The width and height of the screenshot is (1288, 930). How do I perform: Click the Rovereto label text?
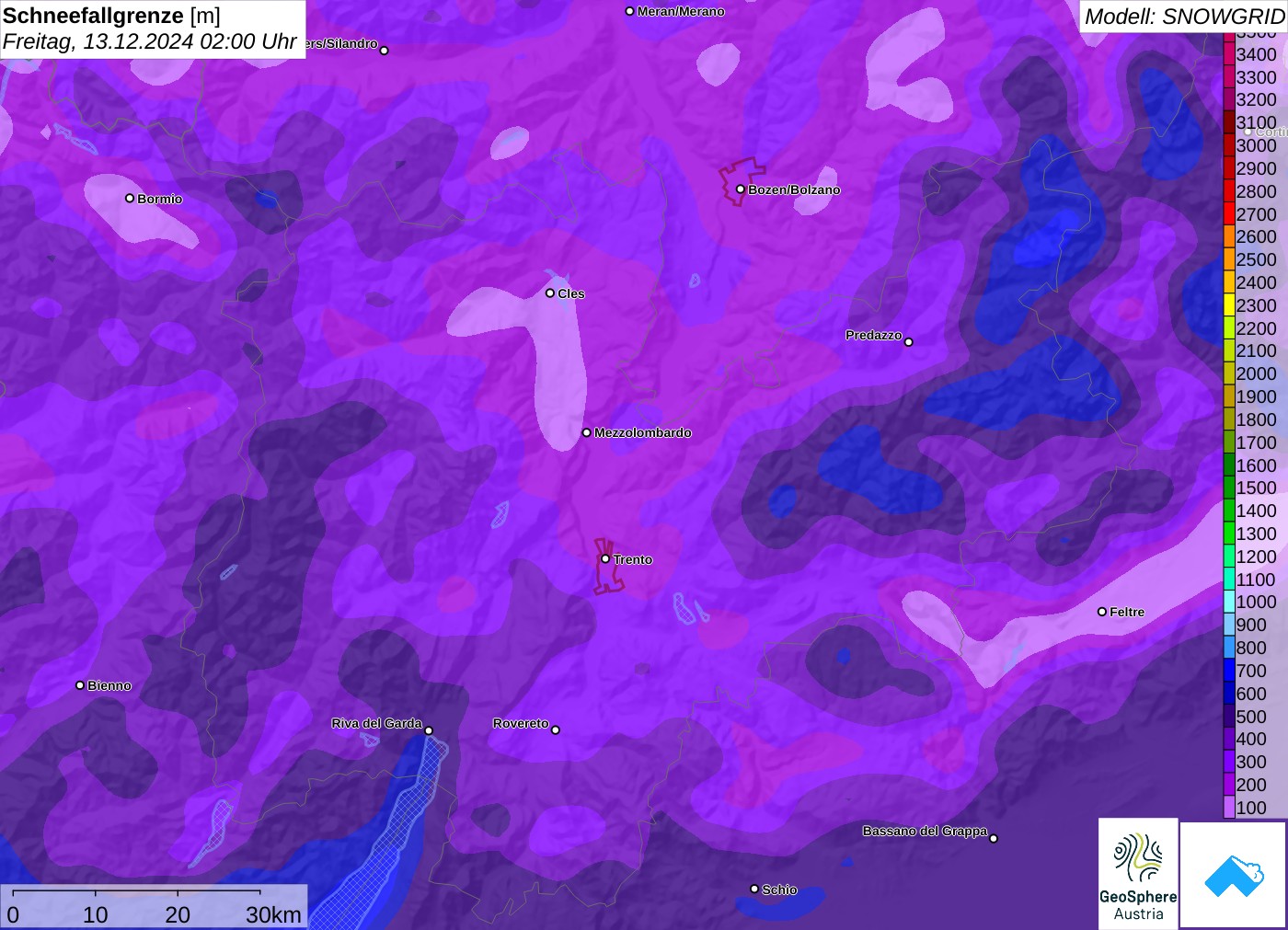[x=521, y=723]
